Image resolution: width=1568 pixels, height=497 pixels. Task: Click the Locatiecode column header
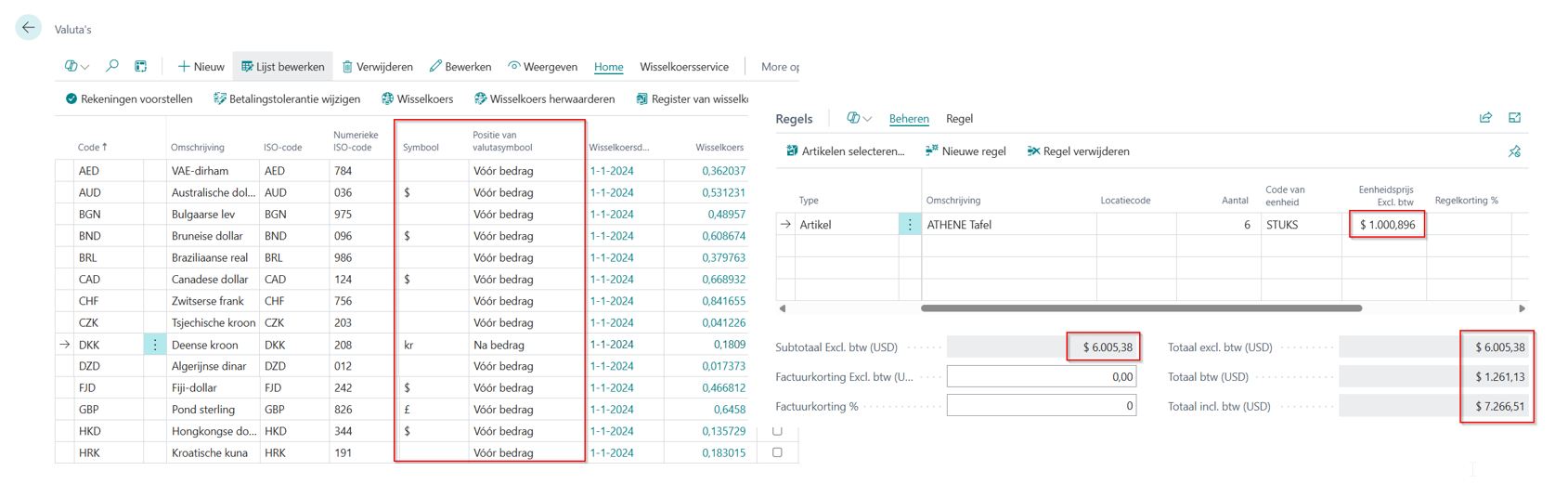[1125, 201]
